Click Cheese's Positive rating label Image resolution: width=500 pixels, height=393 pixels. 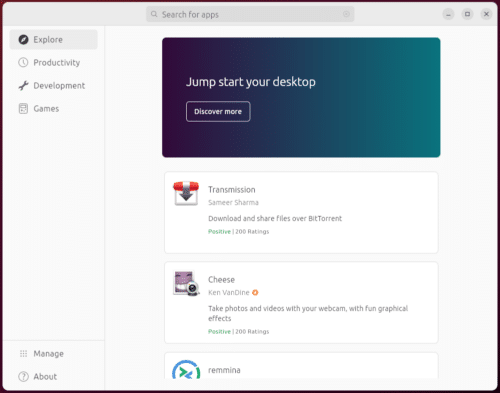[219, 332]
